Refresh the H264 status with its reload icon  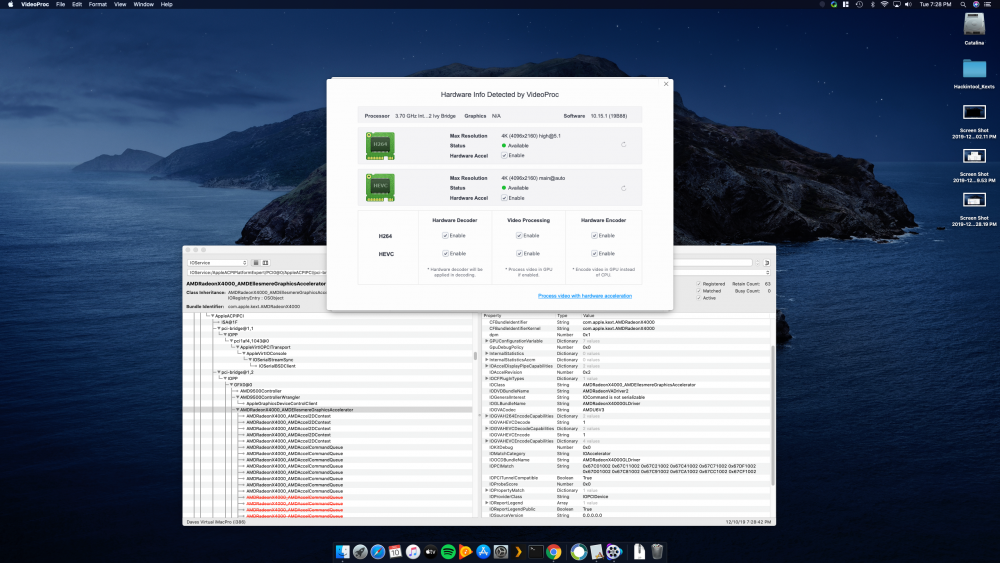[x=624, y=145]
